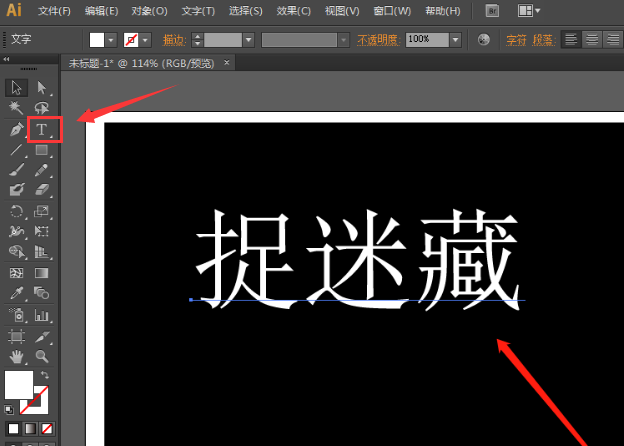Open stroke weight dropdown
This screenshot has height=446, width=624.
249,40
